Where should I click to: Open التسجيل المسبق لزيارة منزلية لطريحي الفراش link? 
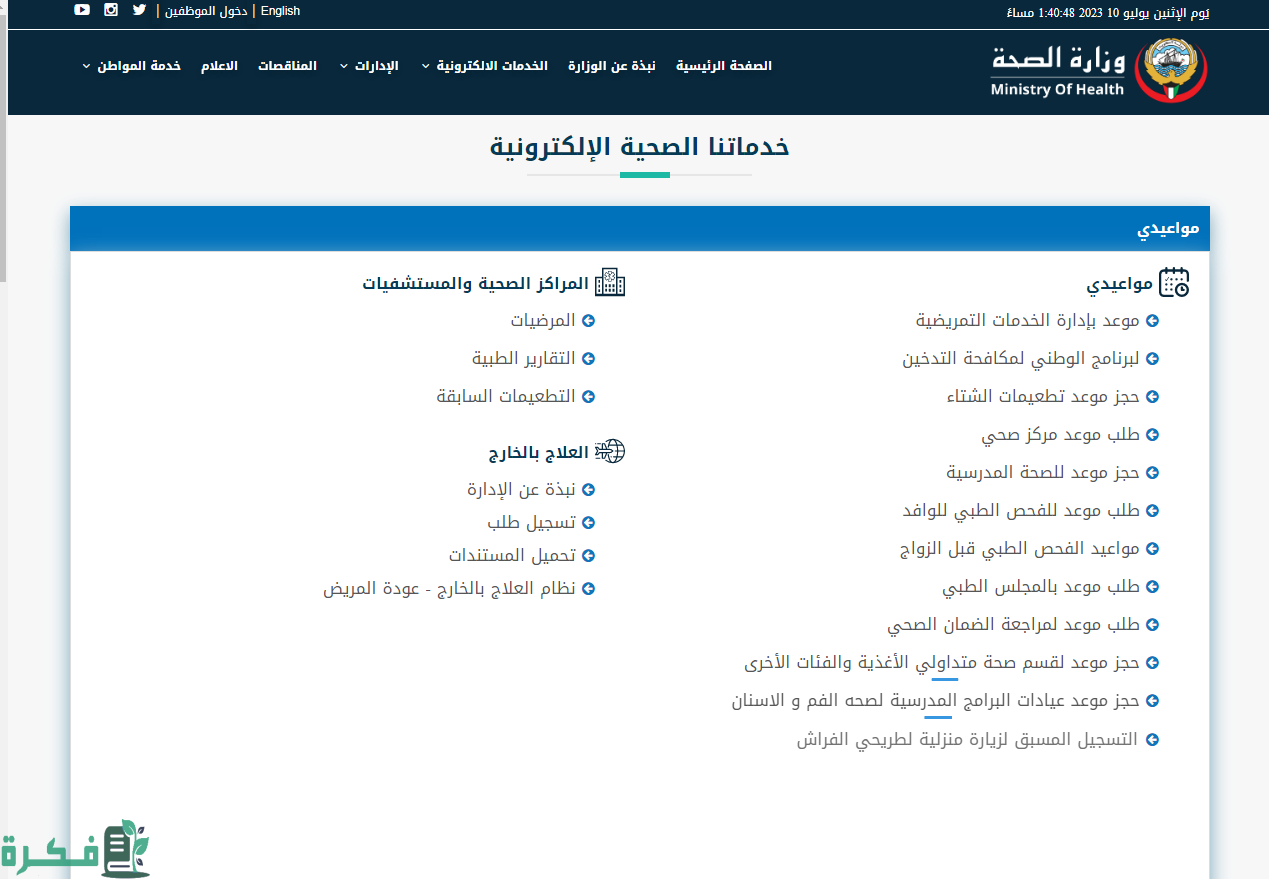tap(968, 740)
